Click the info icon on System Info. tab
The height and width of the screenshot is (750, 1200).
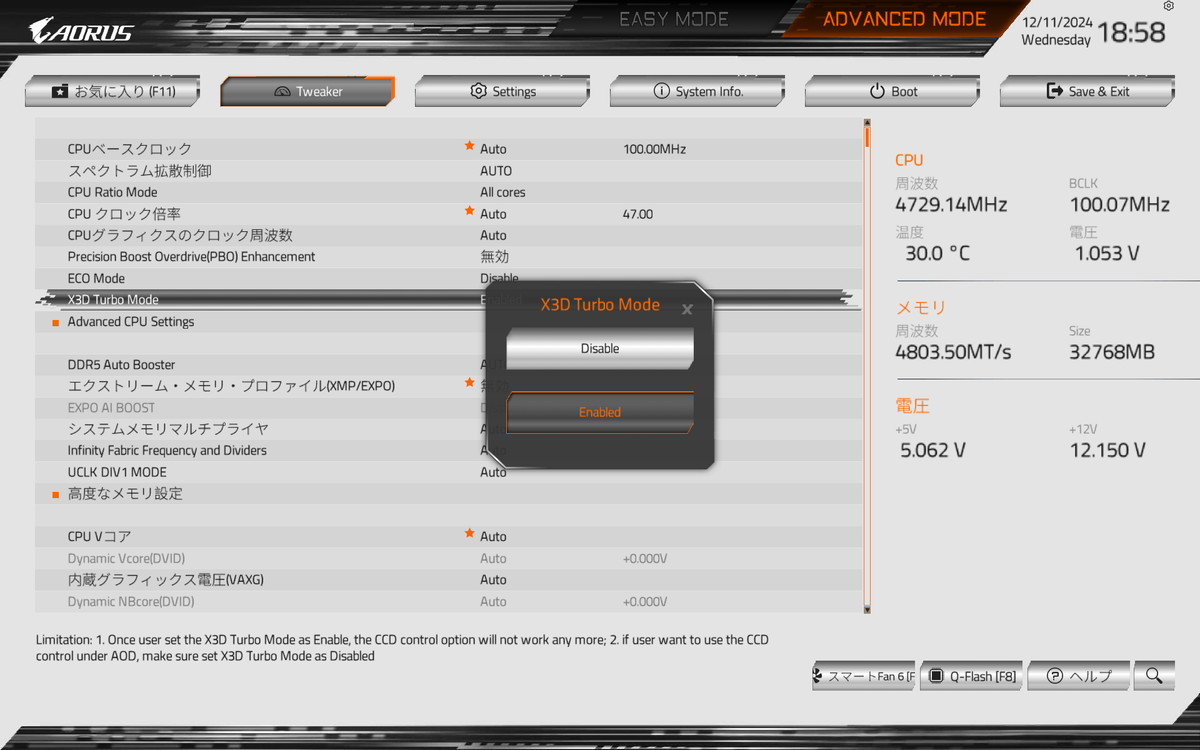(661, 91)
